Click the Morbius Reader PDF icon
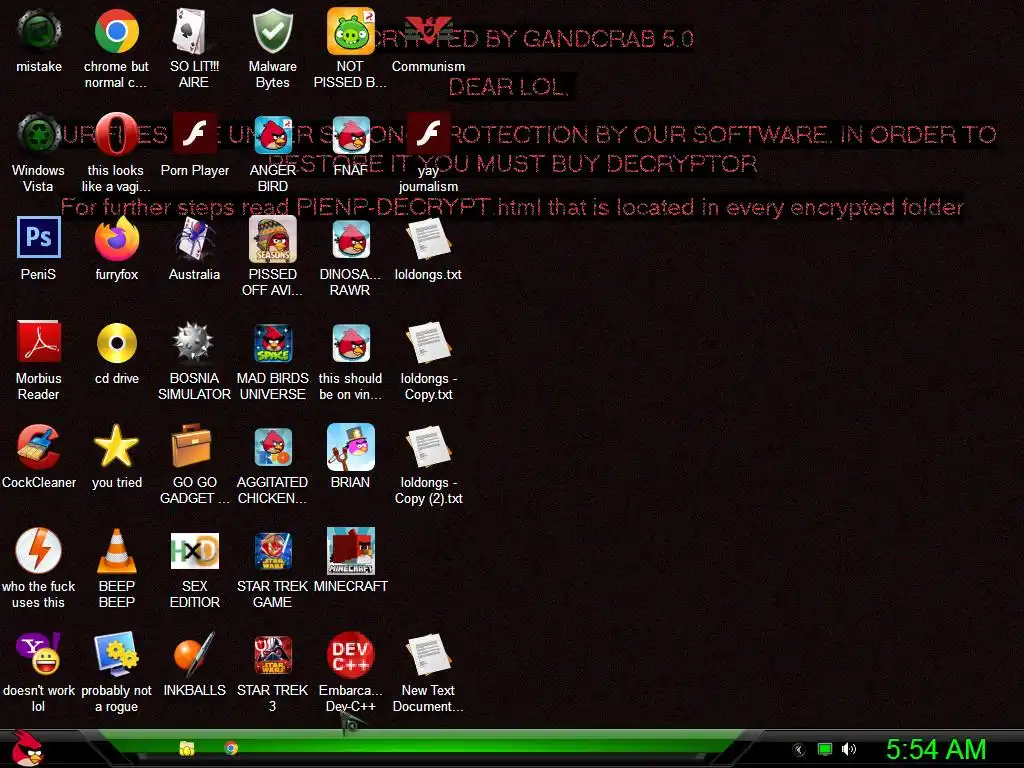This screenshot has height=768, width=1024. point(39,342)
